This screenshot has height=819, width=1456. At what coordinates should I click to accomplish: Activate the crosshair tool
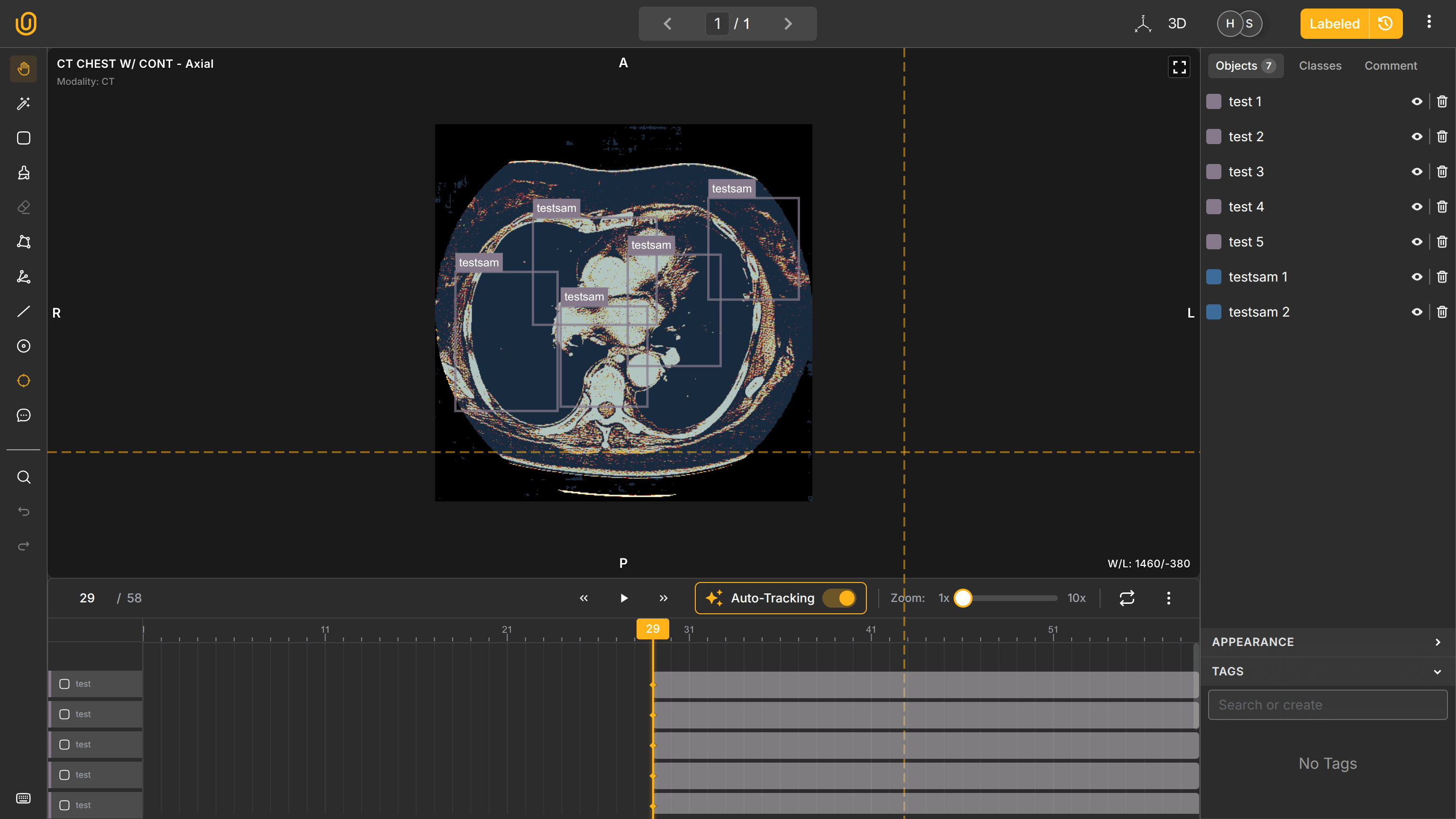pos(23,381)
